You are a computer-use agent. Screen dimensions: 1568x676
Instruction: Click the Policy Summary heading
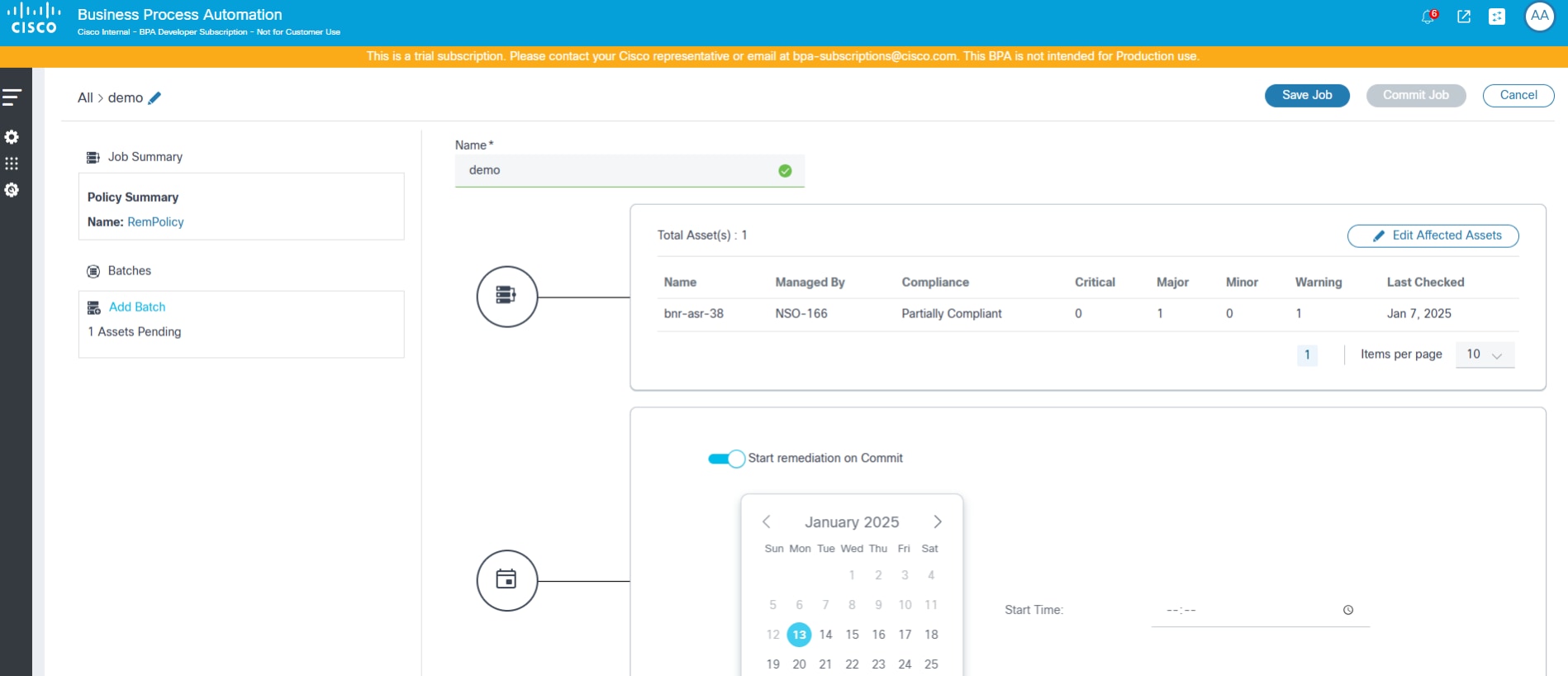pyautogui.click(x=133, y=198)
